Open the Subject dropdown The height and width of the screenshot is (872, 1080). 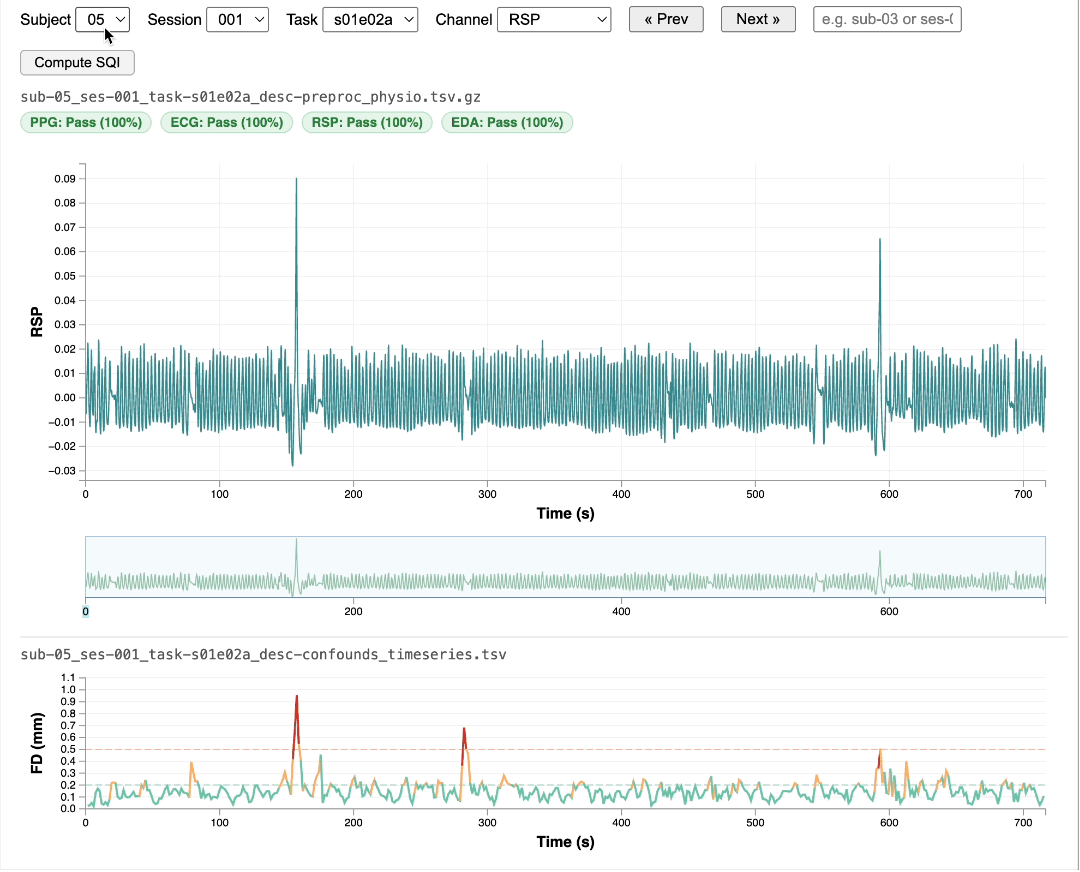click(x=102, y=19)
